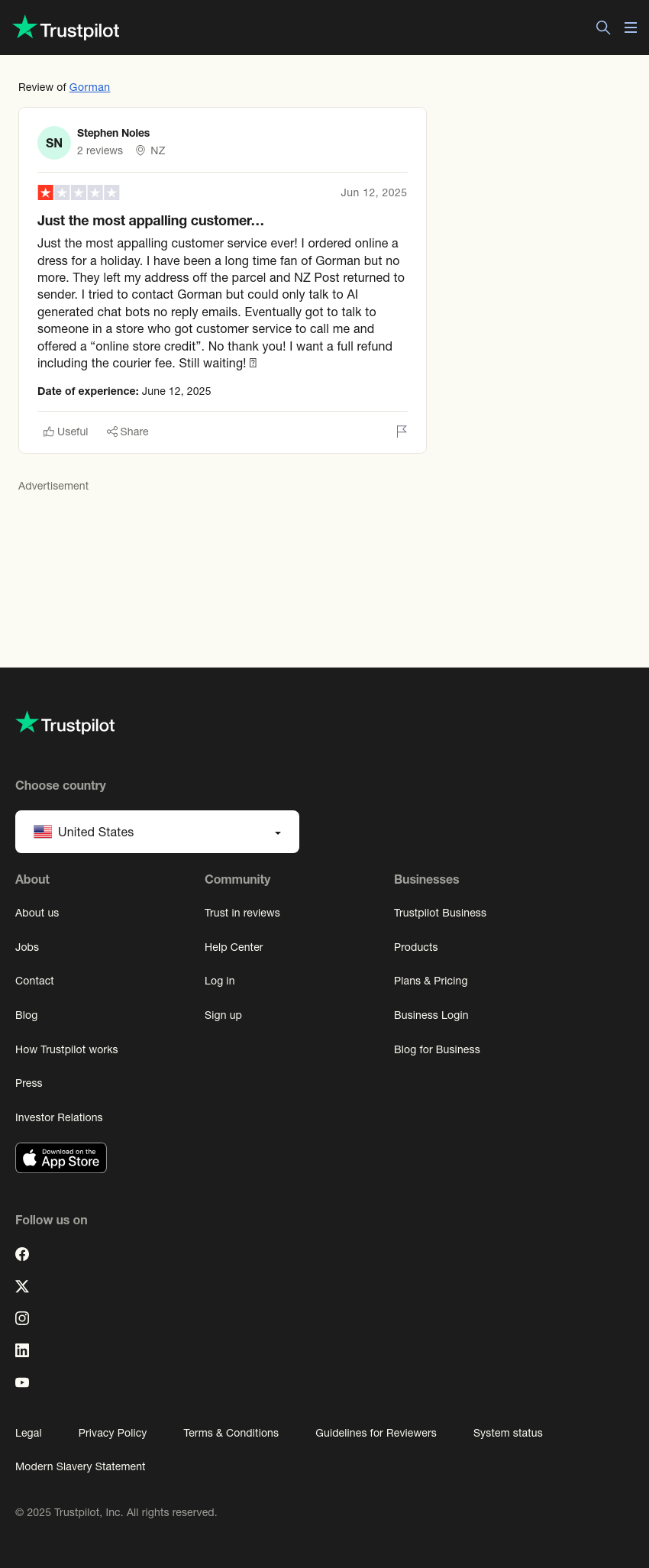Click the 'Choose country' heading
Viewport: 649px width, 1568px height.
click(60, 785)
